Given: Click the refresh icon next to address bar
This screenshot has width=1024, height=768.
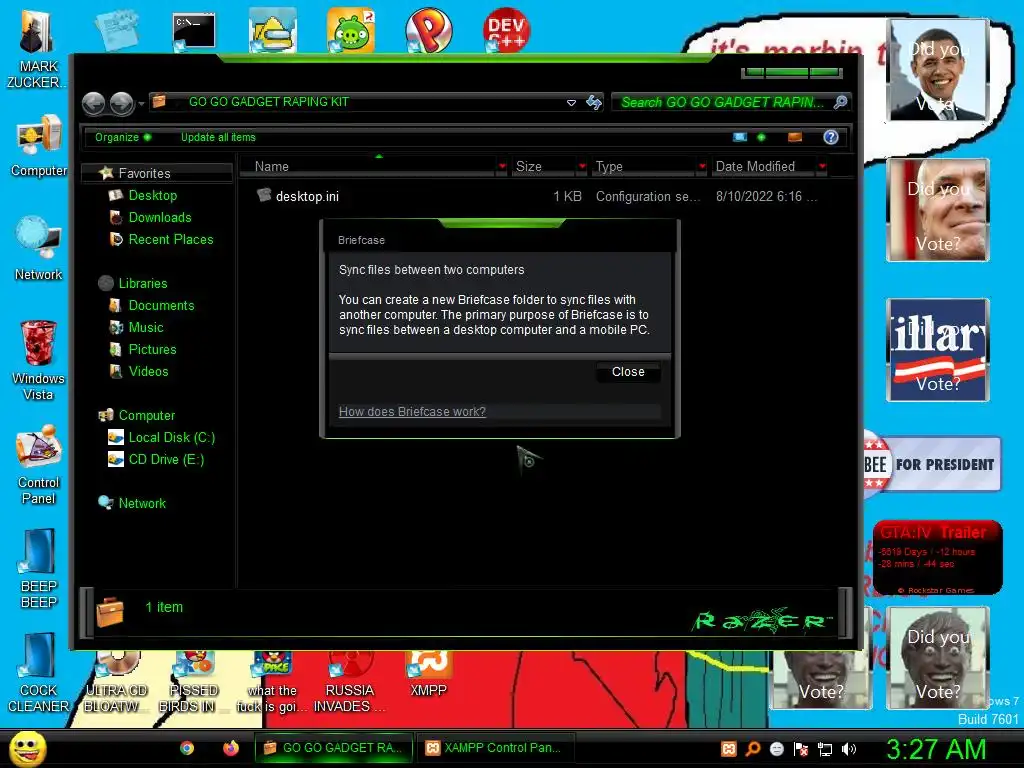Looking at the screenshot, I should coord(594,102).
